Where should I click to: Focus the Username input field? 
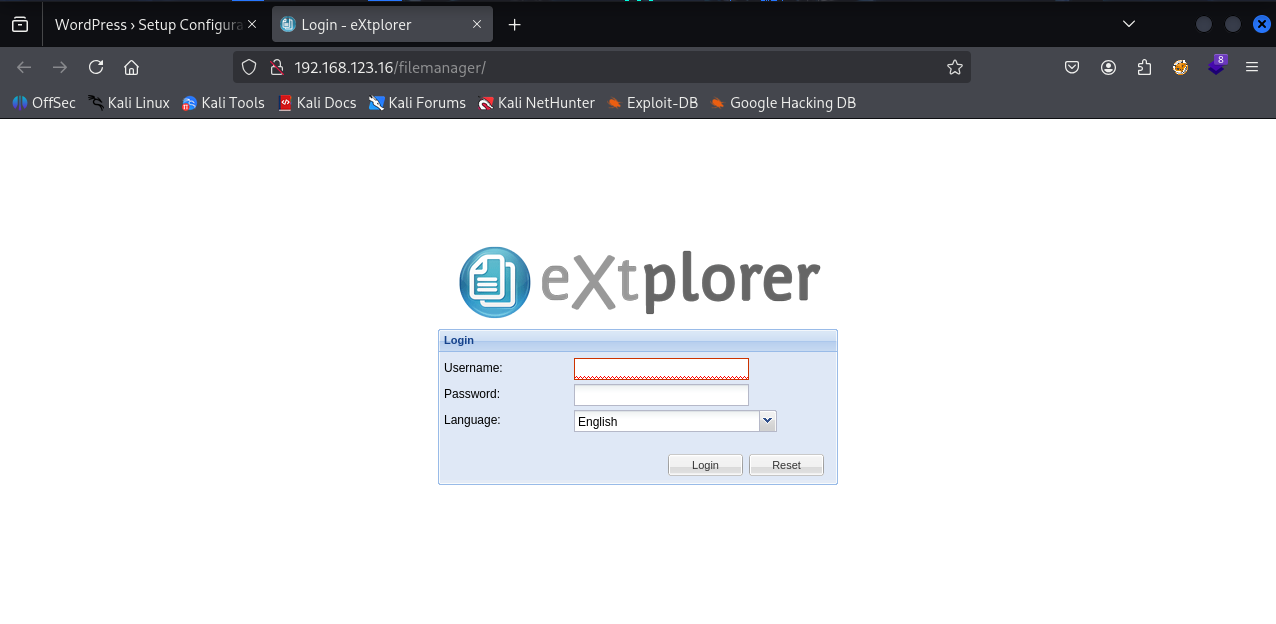coord(661,369)
